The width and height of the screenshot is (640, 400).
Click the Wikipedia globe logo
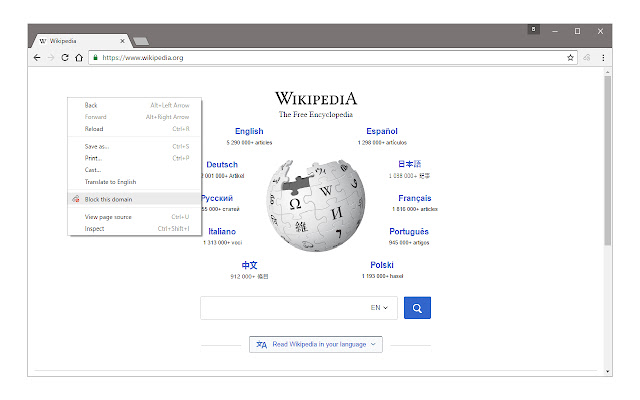tap(316, 205)
